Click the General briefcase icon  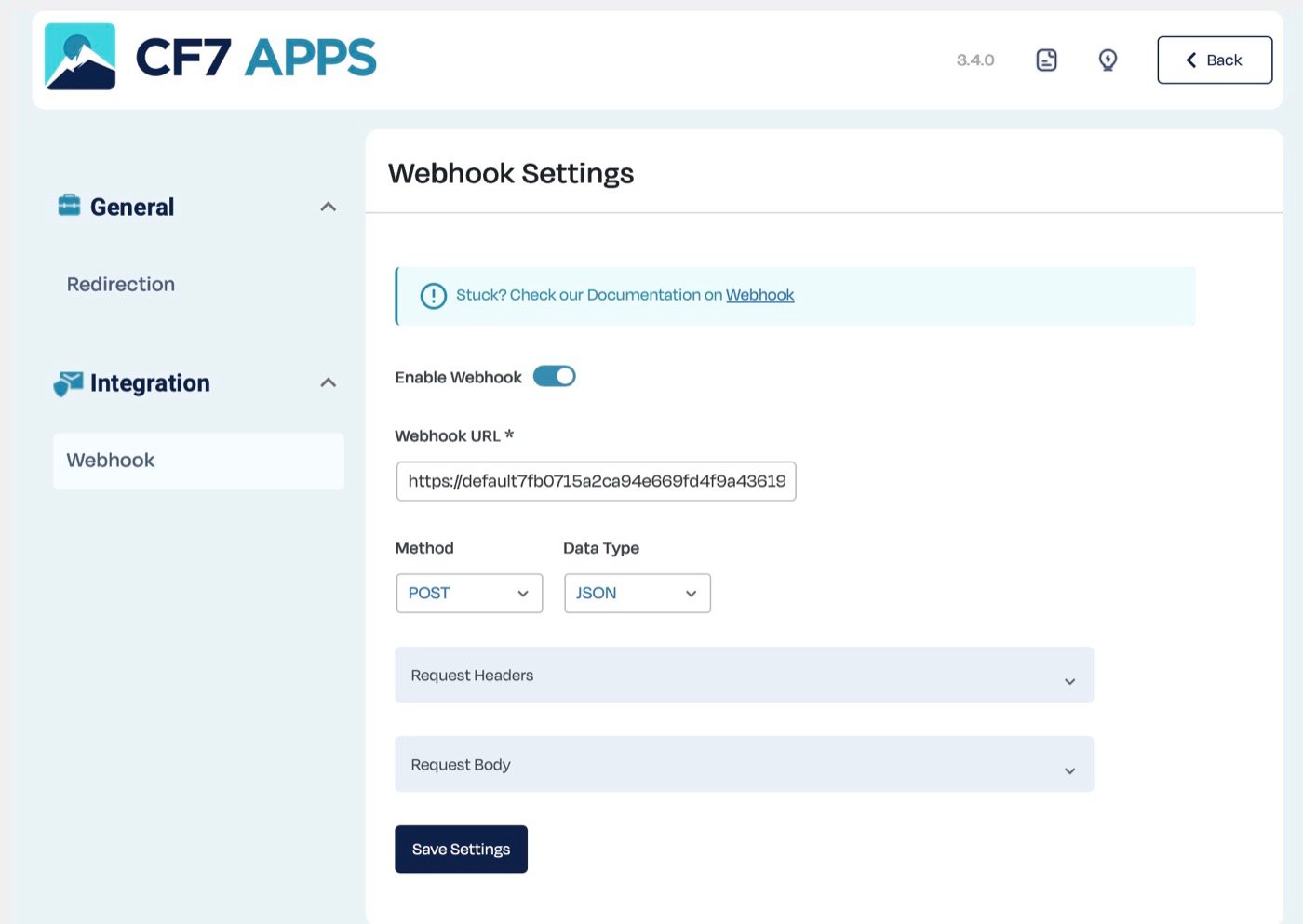(x=69, y=205)
